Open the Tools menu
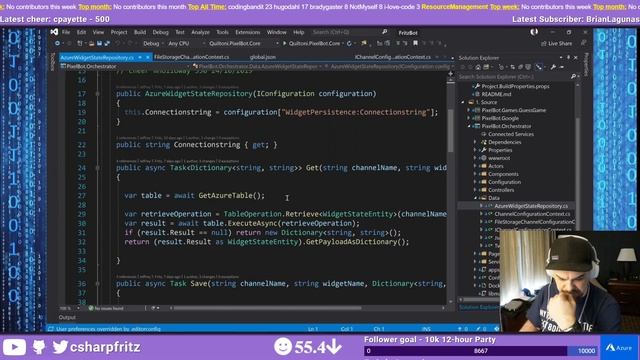The image size is (640, 360). 222,32
